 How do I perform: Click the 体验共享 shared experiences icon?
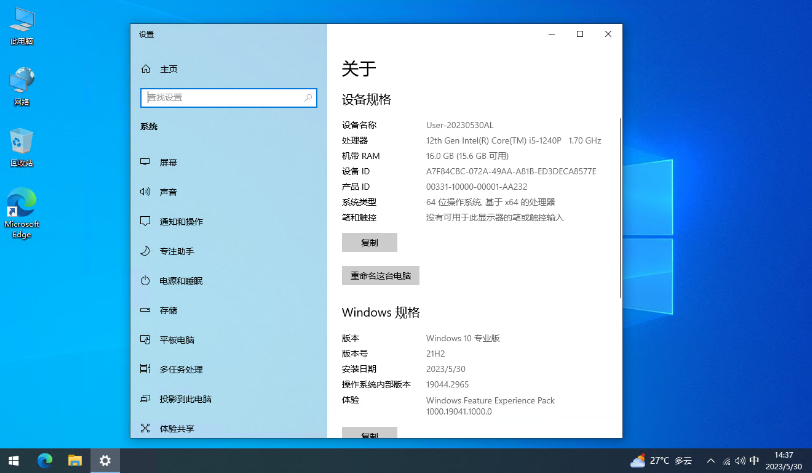click(145, 428)
